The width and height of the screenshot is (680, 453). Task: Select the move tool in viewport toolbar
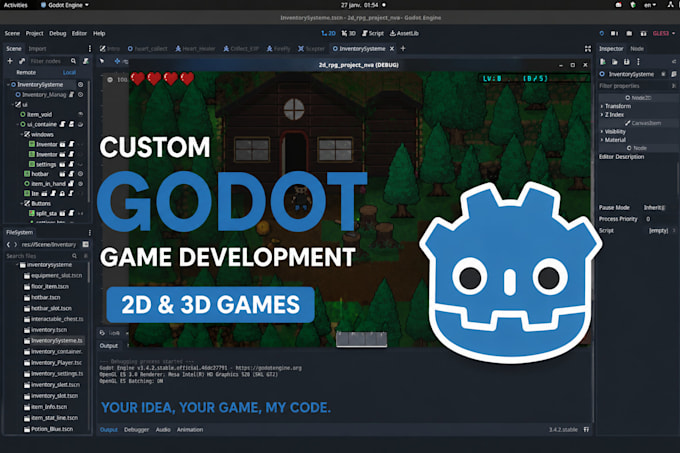tap(117, 61)
